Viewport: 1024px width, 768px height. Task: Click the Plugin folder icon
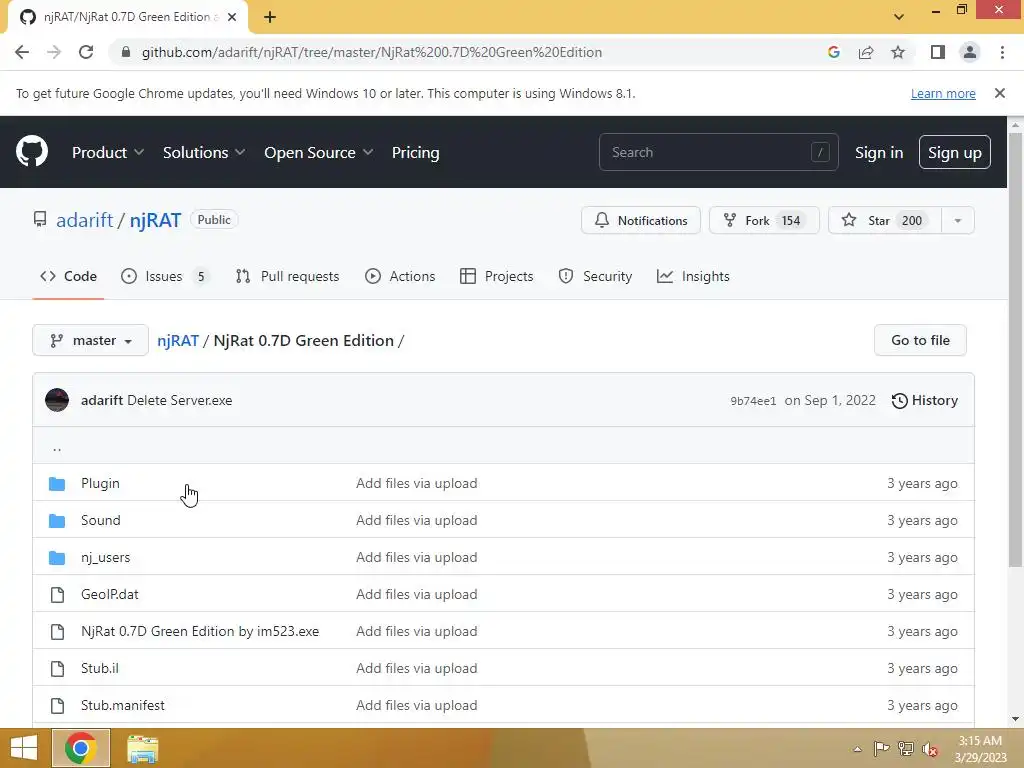click(57, 484)
